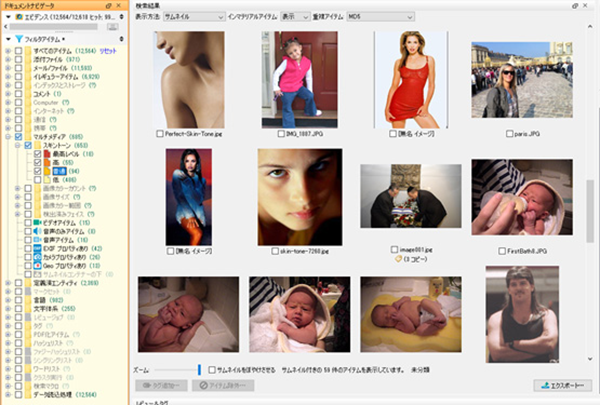The height and width of the screenshot is (405, 600).
Task: Uncheck the マルチメディア checkbox
Action: pyautogui.click(x=20, y=135)
